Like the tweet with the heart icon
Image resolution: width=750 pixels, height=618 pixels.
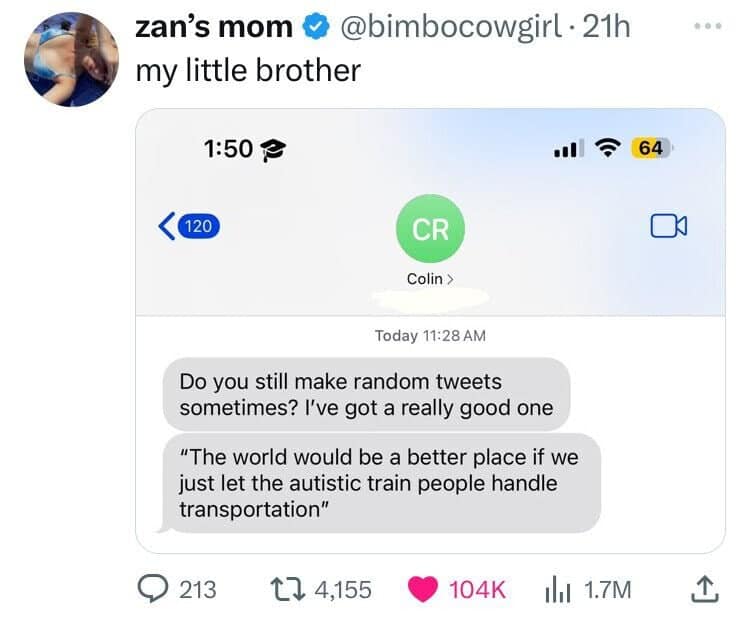(424, 589)
